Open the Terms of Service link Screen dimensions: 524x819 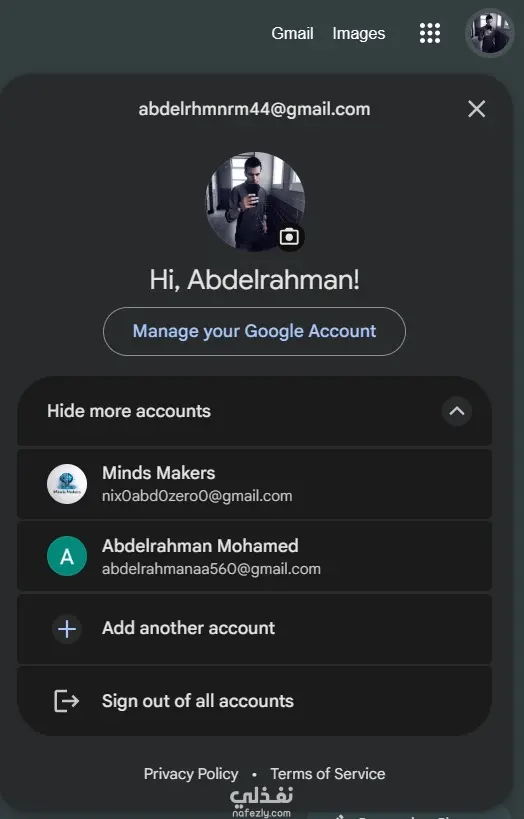pos(328,774)
